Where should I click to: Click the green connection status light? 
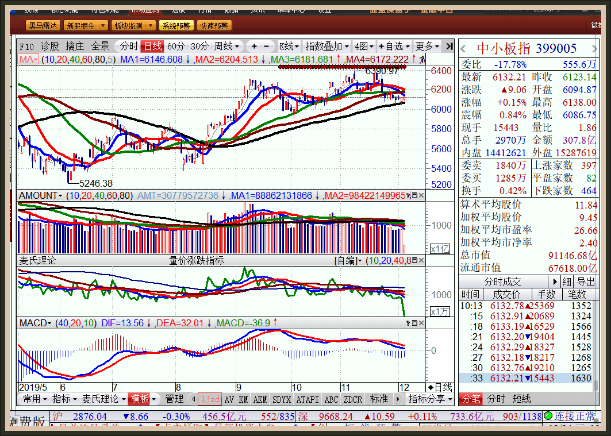click(x=548, y=417)
